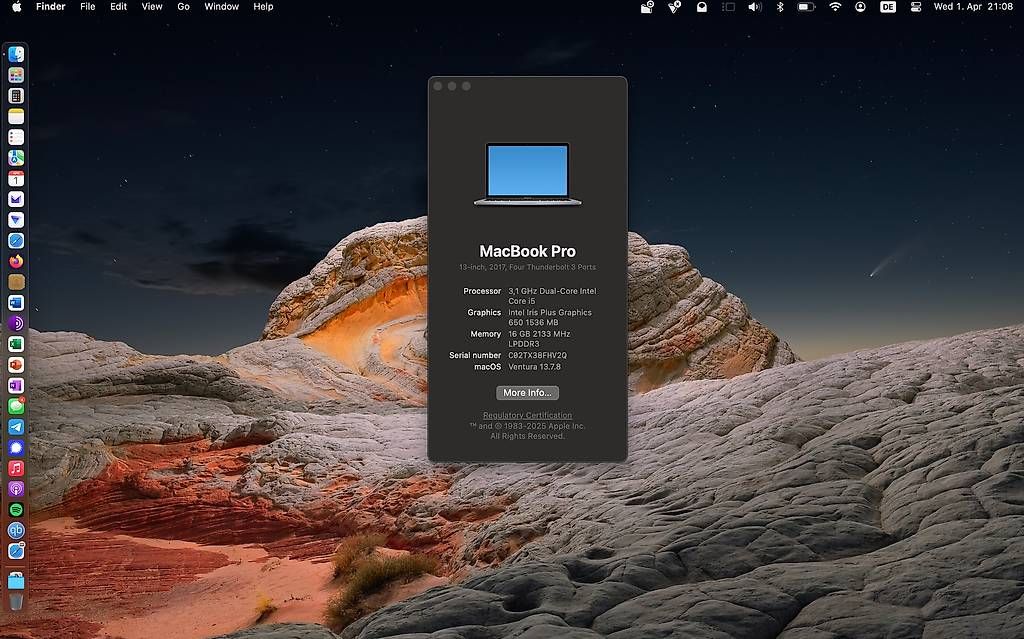Open Signal from the Dock
This screenshot has width=1024, height=639.
click(x=16, y=448)
